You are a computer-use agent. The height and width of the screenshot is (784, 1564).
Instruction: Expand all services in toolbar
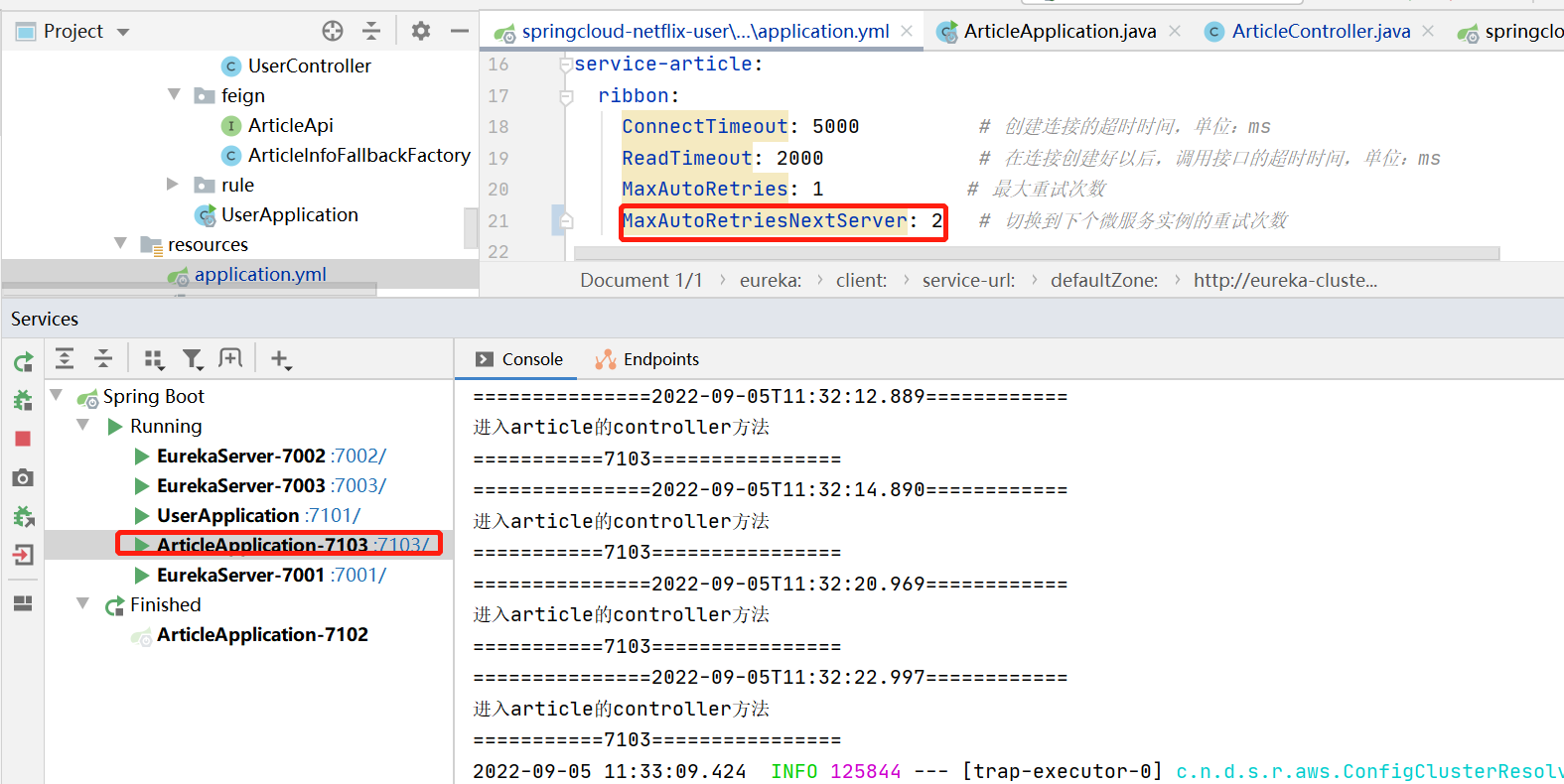[65, 358]
